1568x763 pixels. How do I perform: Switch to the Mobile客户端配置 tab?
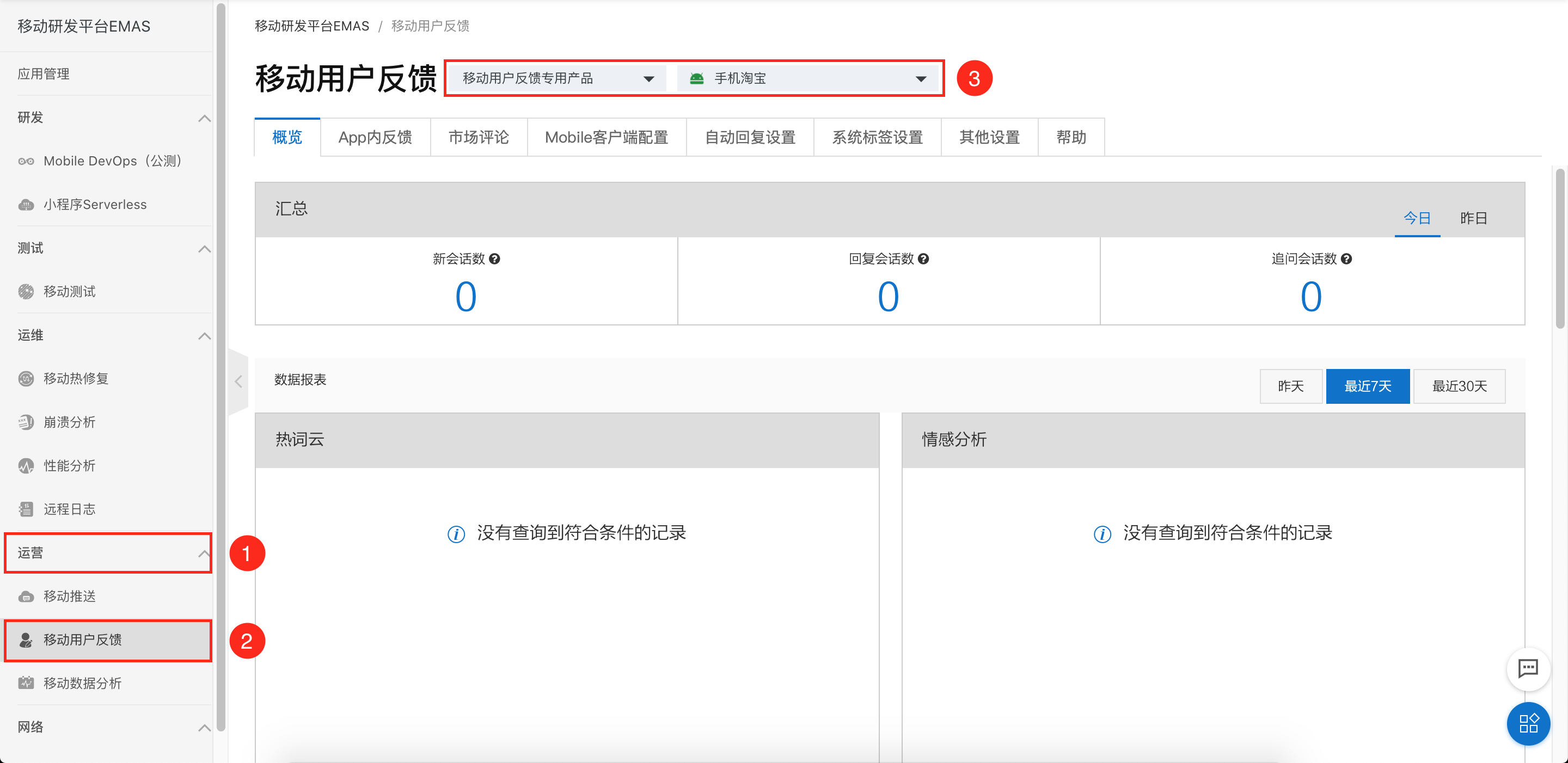(x=607, y=138)
